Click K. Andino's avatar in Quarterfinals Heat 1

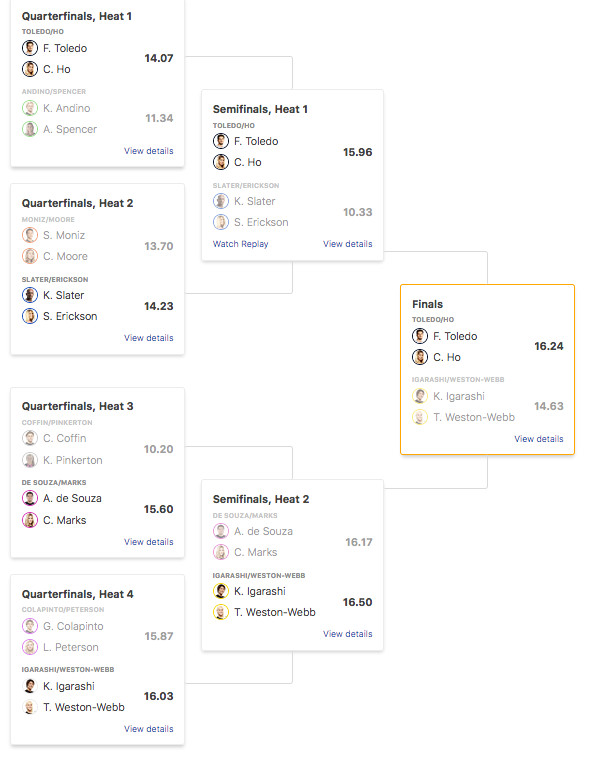coord(30,108)
